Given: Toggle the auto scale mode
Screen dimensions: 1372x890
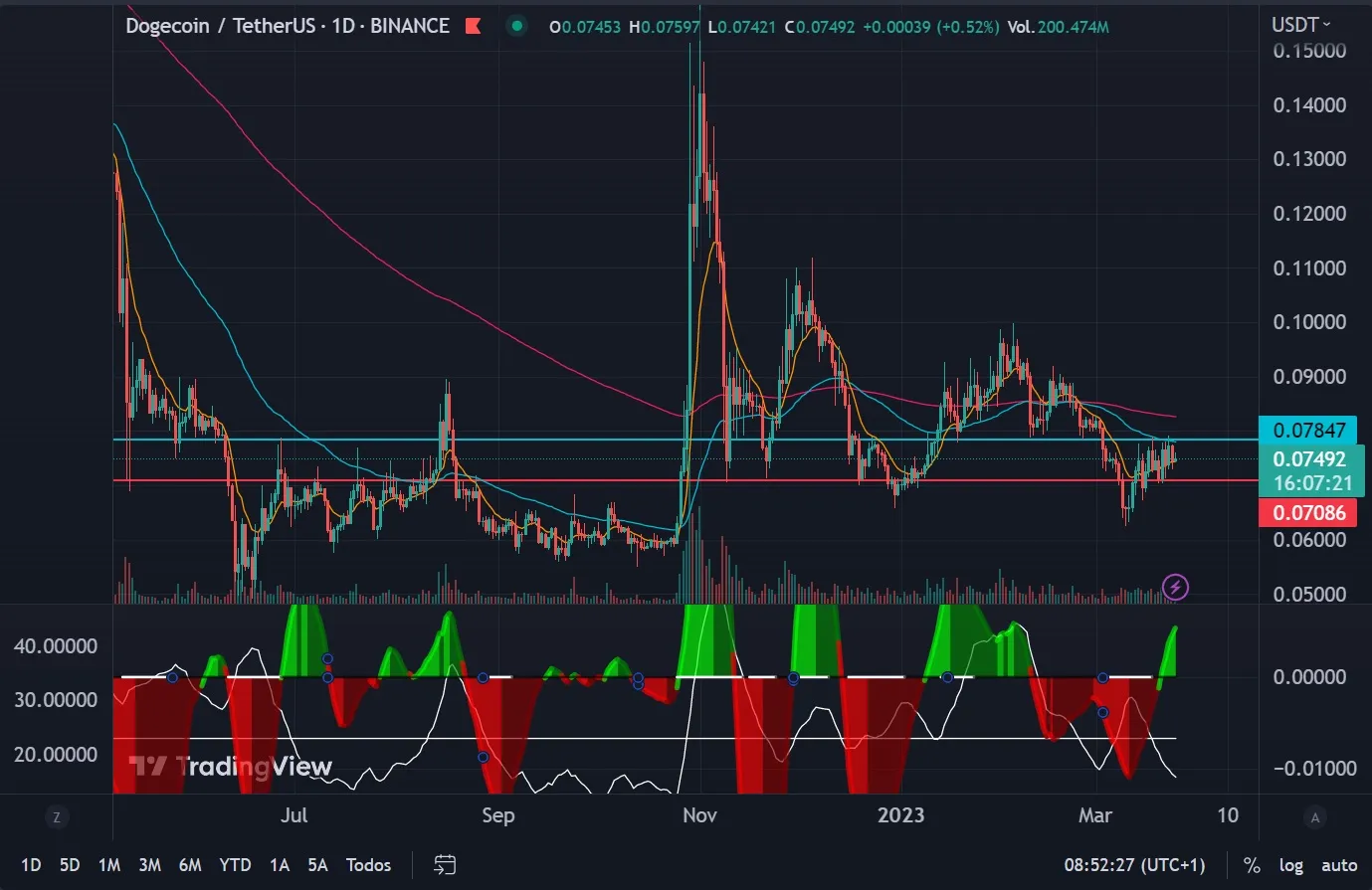Looking at the screenshot, I should (1339, 865).
